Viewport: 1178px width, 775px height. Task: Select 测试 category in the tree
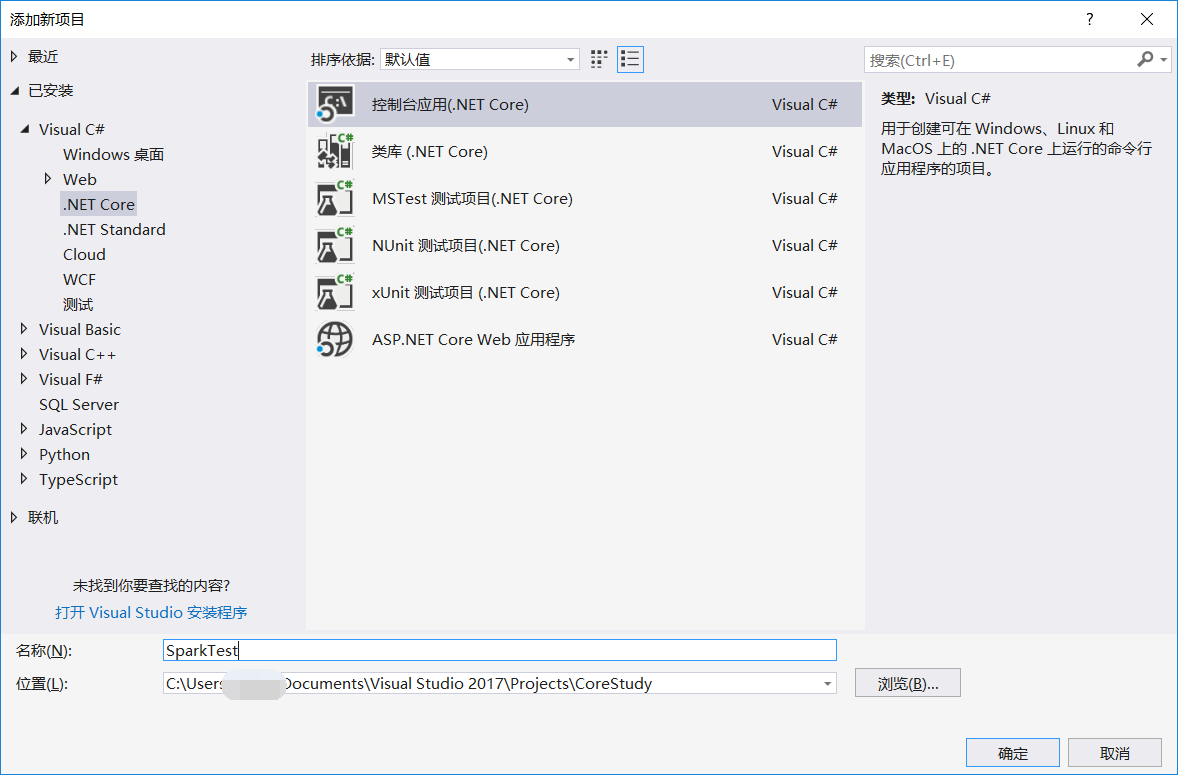78,305
